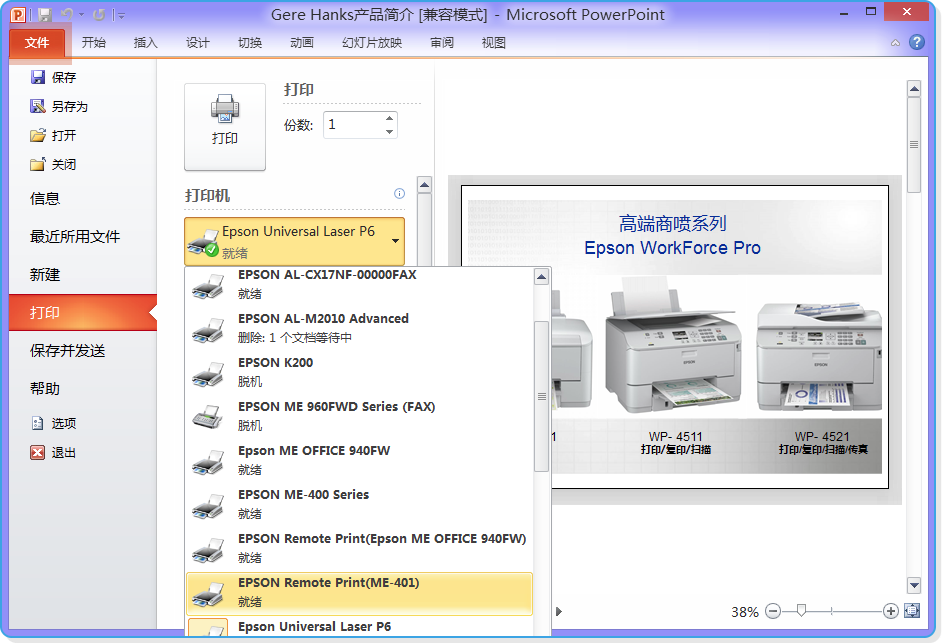Click the printer info icon beside 打印机
The height and width of the screenshot is (643, 942).
399,194
